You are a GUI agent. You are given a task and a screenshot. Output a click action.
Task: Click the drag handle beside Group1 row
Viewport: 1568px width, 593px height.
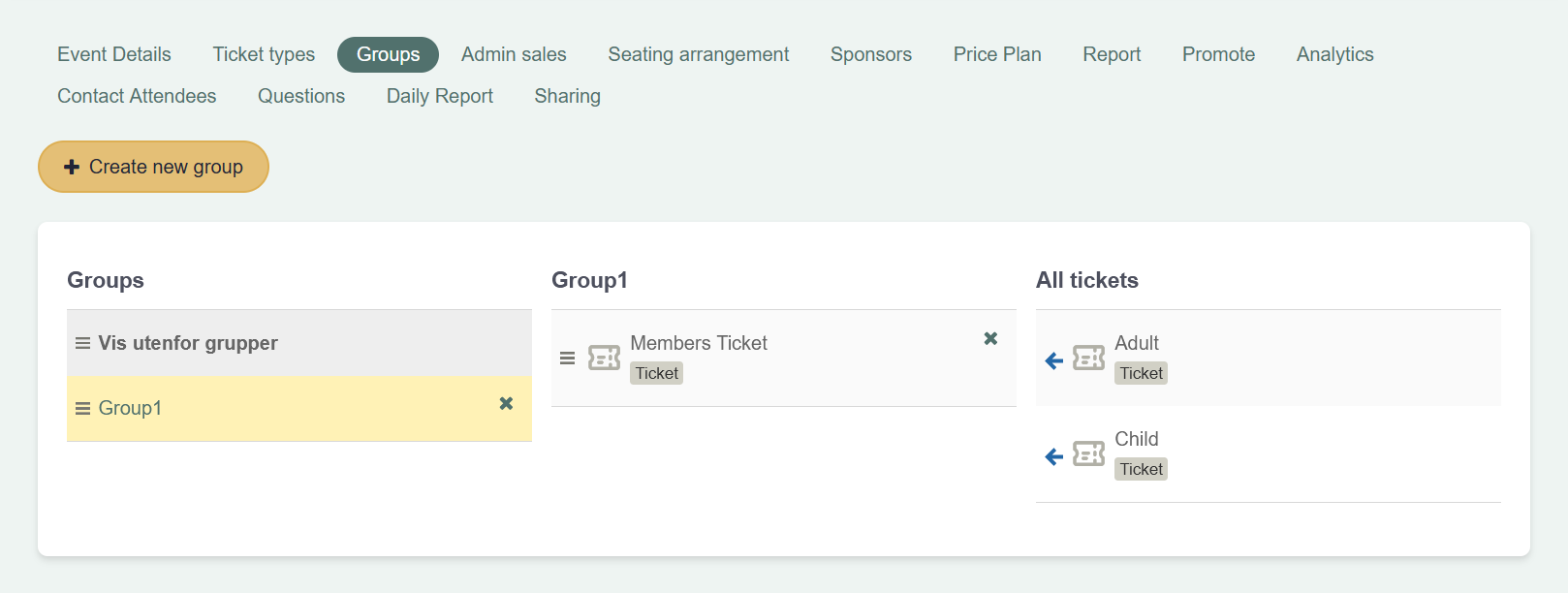pyautogui.click(x=83, y=408)
